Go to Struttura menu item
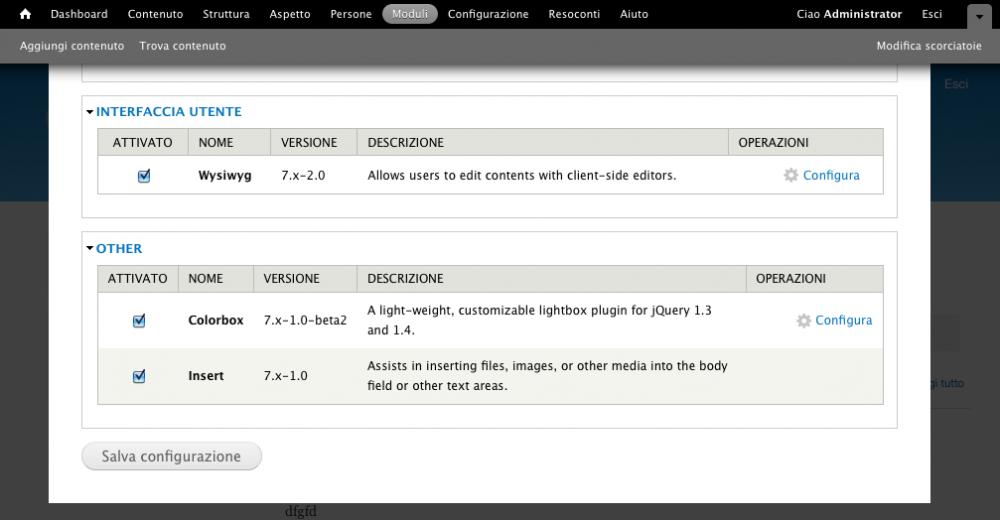Screen dimensions: 1000x520 click(x=226, y=14)
